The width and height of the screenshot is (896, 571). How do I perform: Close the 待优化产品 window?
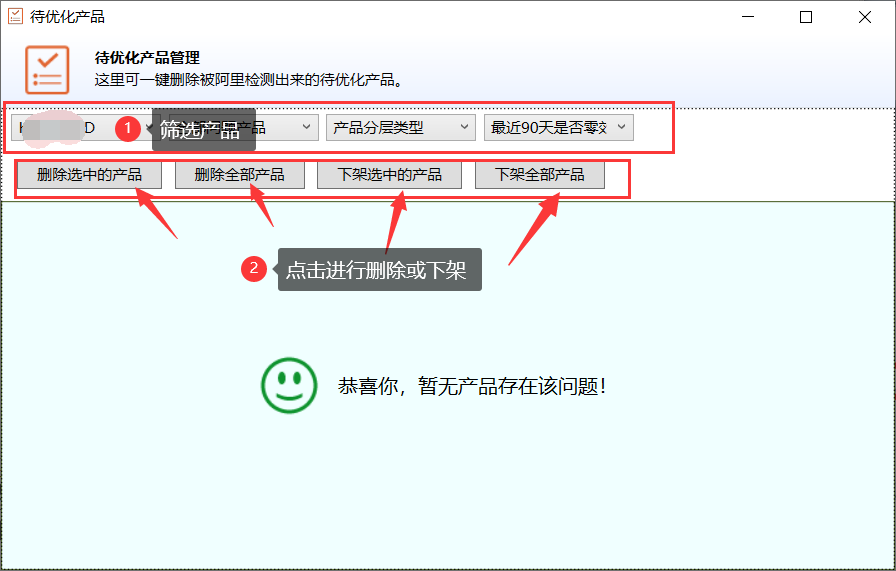click(862, 17)
